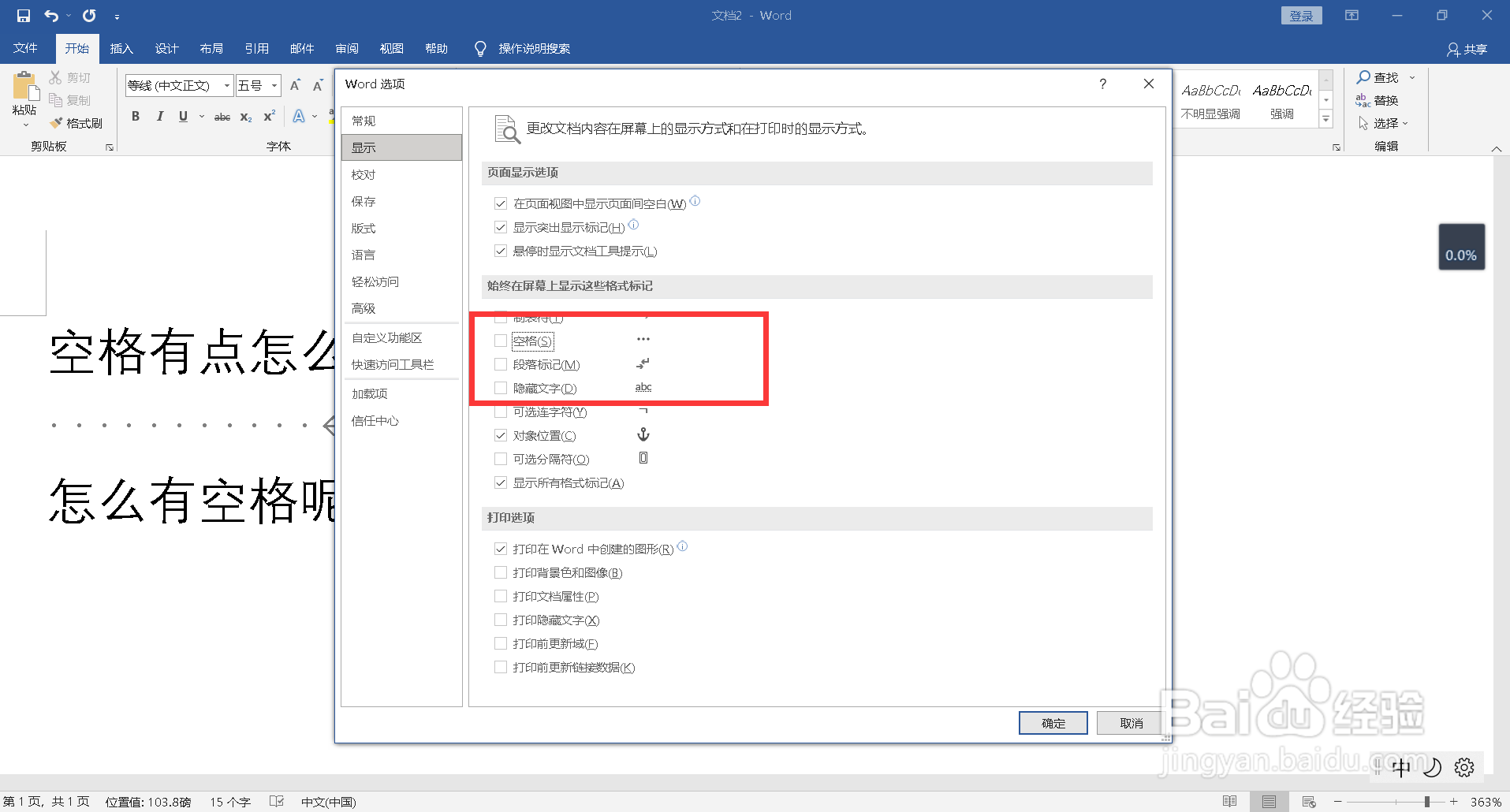Click the Copy (复制) icon
Viewport: 1510px width, 812px height.
click(55, 100)
